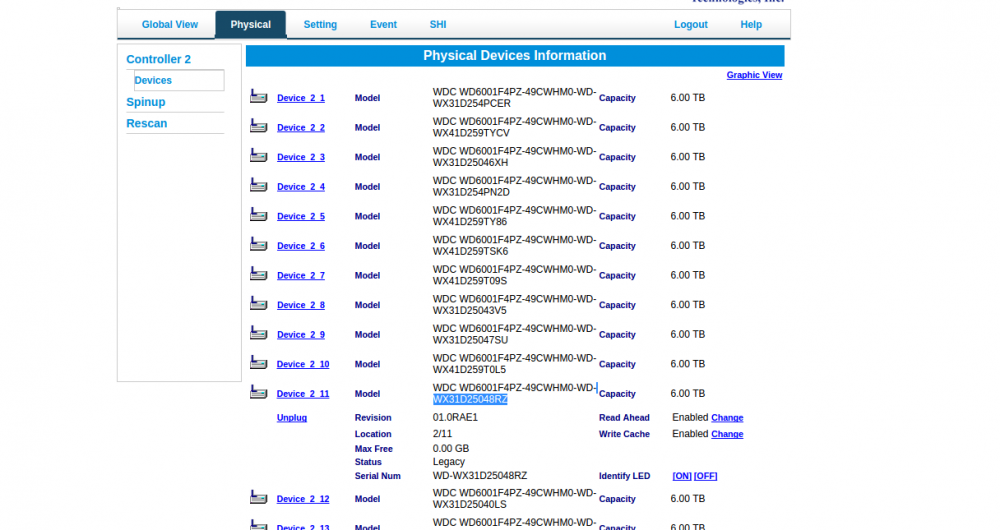Click model text ending WX31D25043V5
1000x530 pixels.
tap(514, 304)
